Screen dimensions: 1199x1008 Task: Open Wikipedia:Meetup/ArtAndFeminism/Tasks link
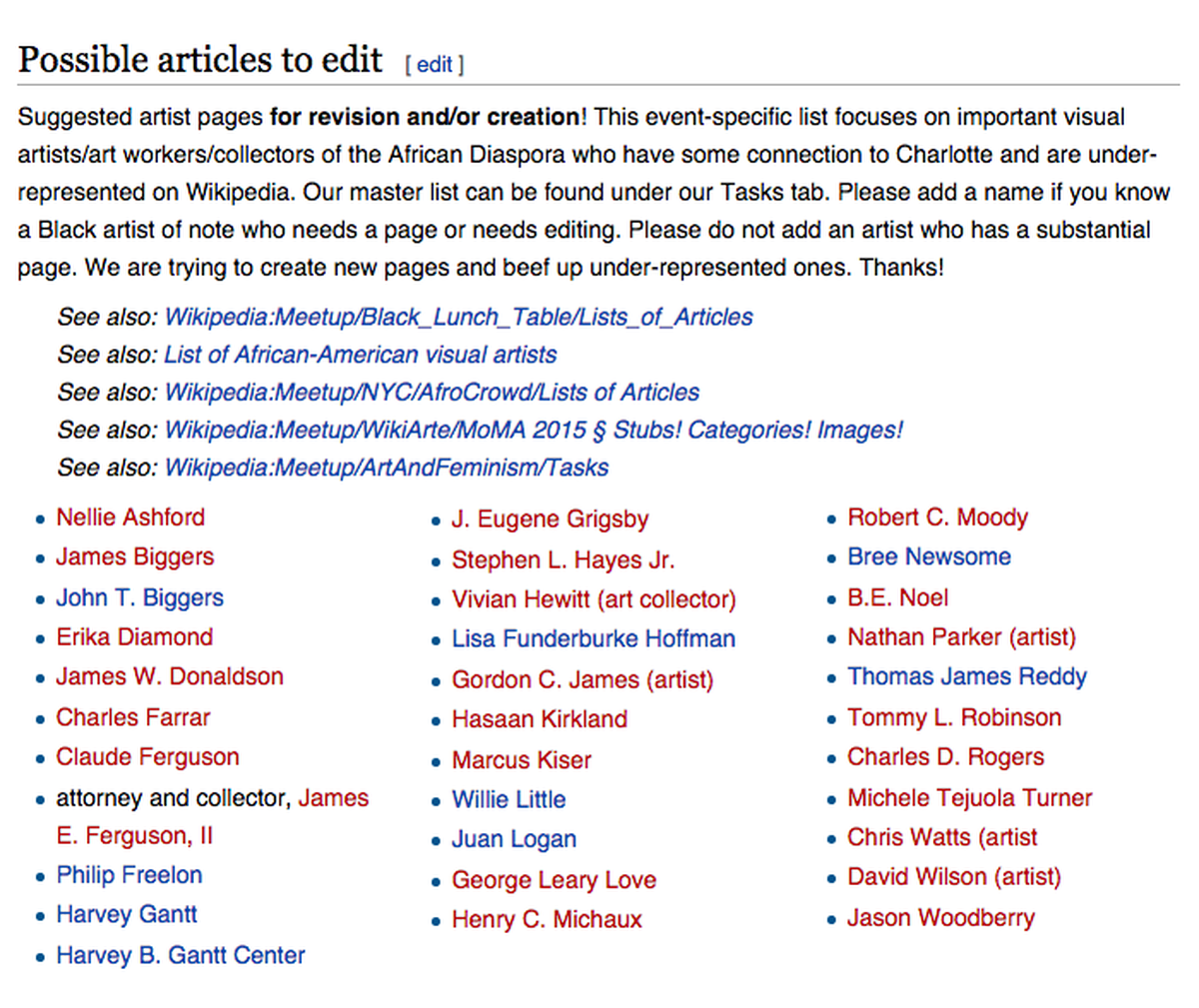point(387,468)
